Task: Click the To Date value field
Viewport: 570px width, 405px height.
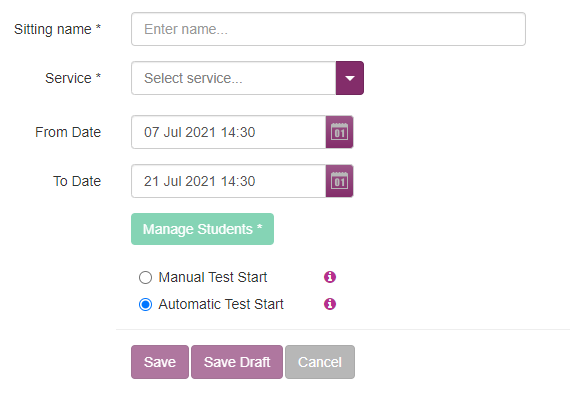Action: coord(229,181)
